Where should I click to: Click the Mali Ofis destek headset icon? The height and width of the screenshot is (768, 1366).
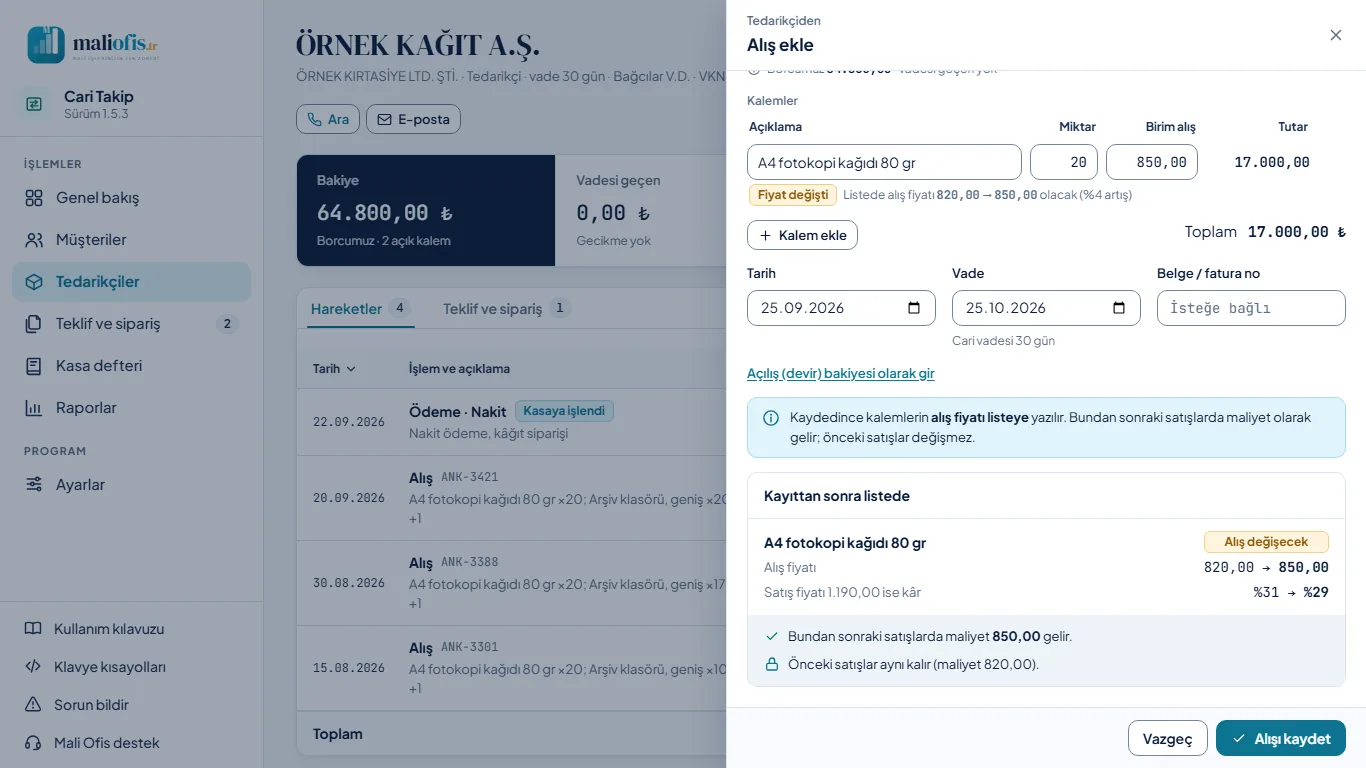tap(33, 743)
